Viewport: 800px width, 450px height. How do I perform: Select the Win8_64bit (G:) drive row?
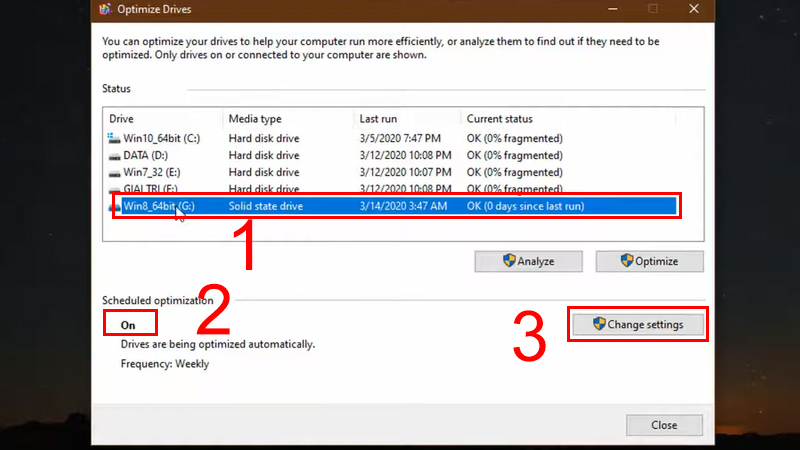point(391,206)
